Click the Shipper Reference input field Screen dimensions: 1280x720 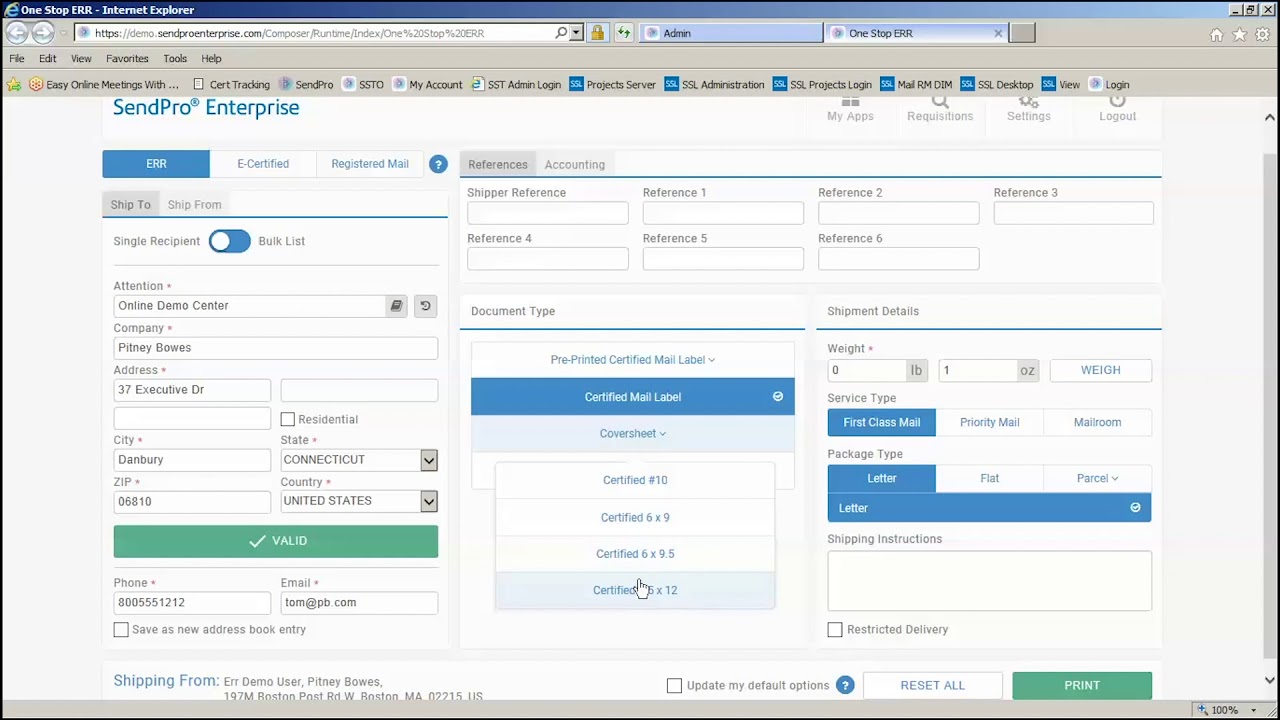pos(548,213)
